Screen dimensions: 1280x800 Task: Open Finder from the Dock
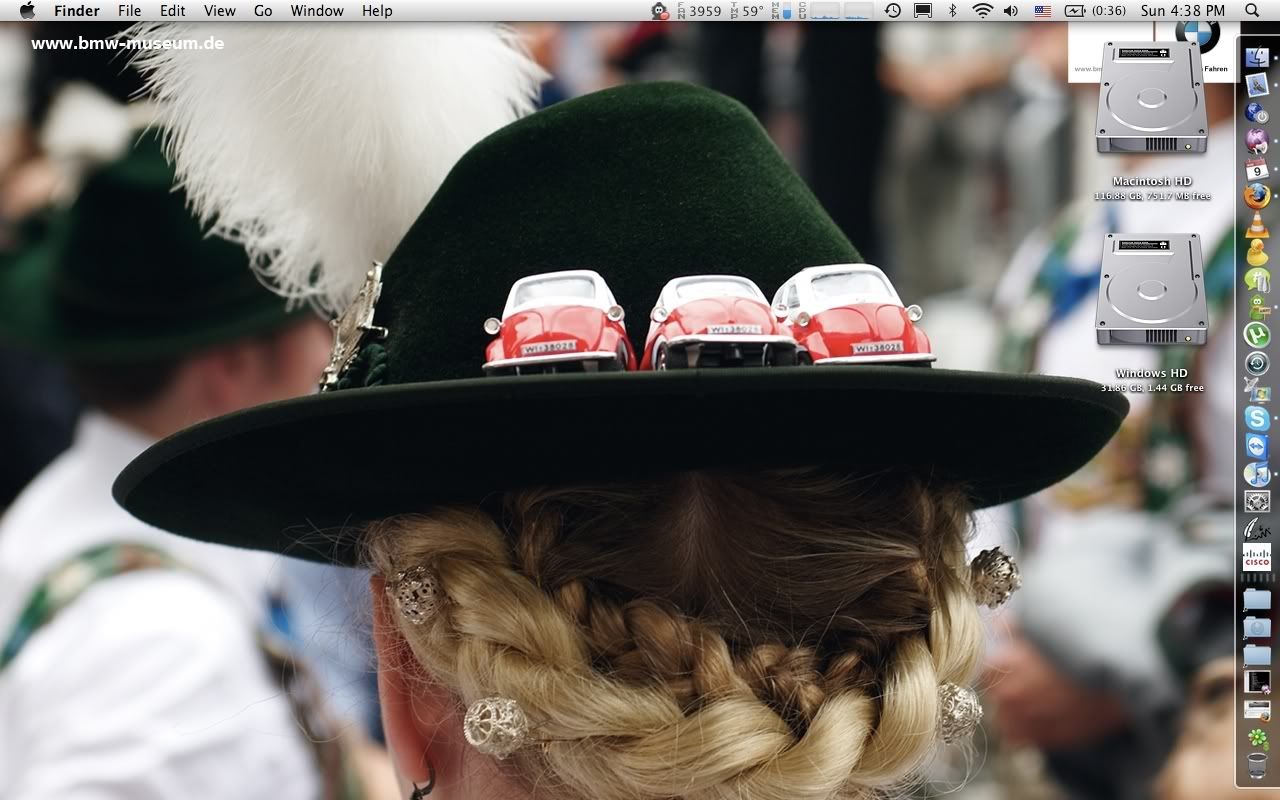(x=1257, y=59)
